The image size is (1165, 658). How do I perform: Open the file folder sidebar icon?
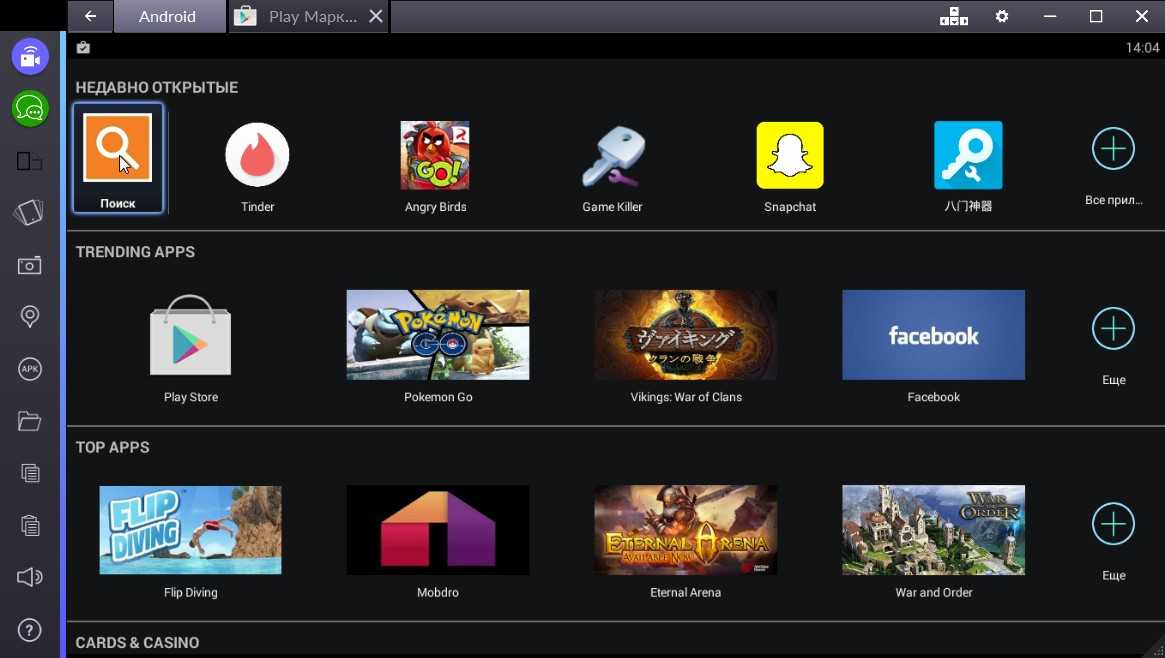tap(30, 421)
